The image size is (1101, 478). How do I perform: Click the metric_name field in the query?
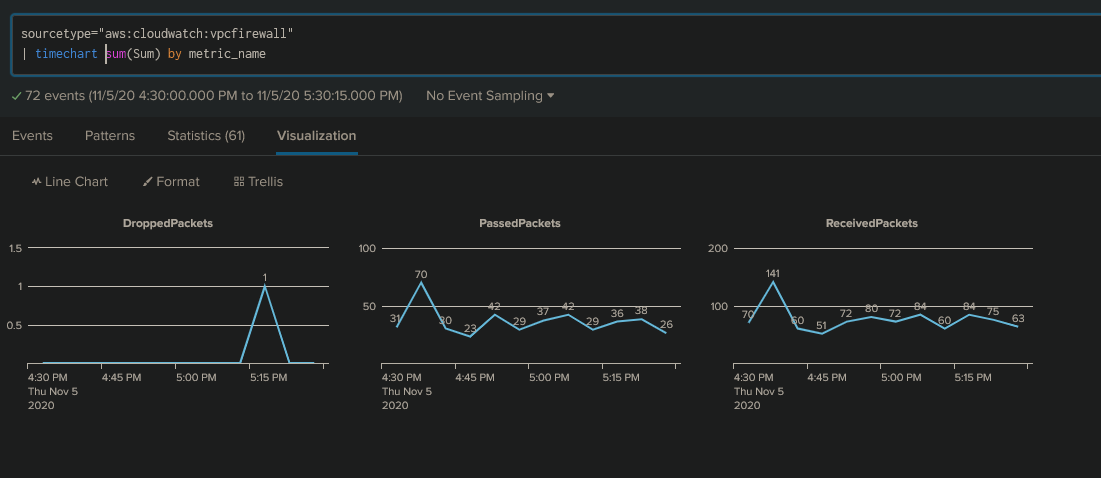(x=227, y=53)
